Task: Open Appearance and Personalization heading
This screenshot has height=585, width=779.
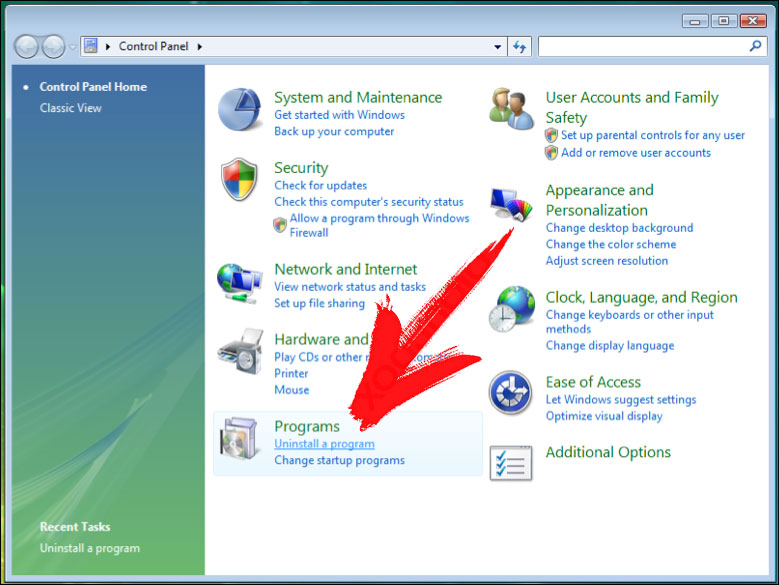Action: (600, 200)
